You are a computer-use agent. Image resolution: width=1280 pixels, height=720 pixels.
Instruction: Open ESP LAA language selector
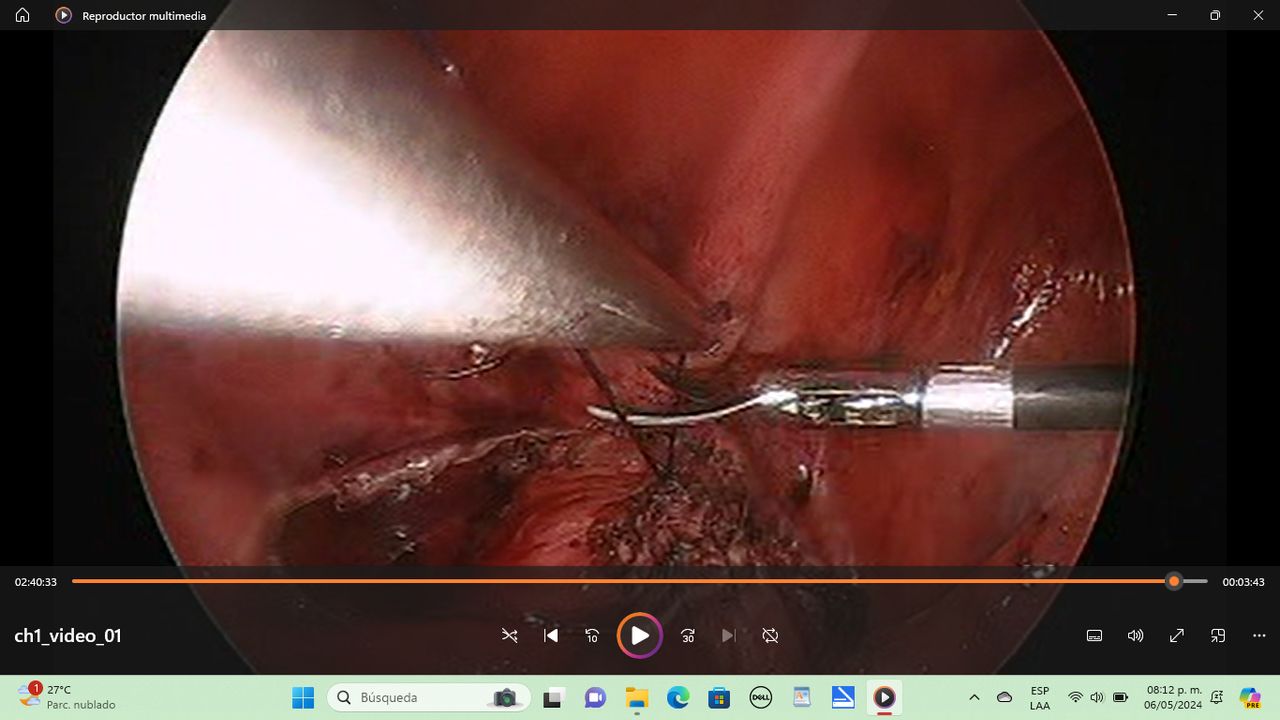click(1040, 697)
